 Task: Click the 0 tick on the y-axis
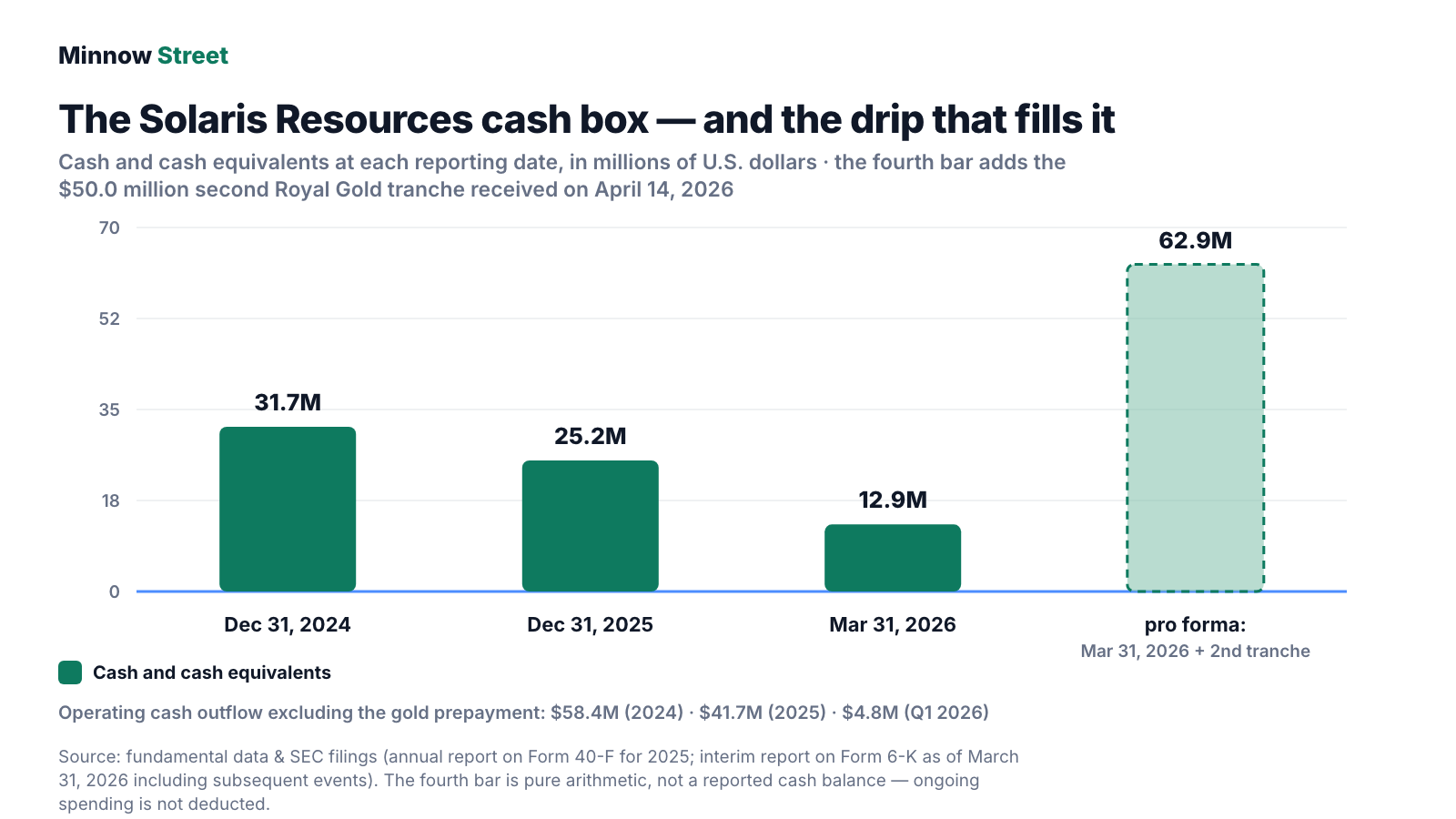tap(114, 591)
